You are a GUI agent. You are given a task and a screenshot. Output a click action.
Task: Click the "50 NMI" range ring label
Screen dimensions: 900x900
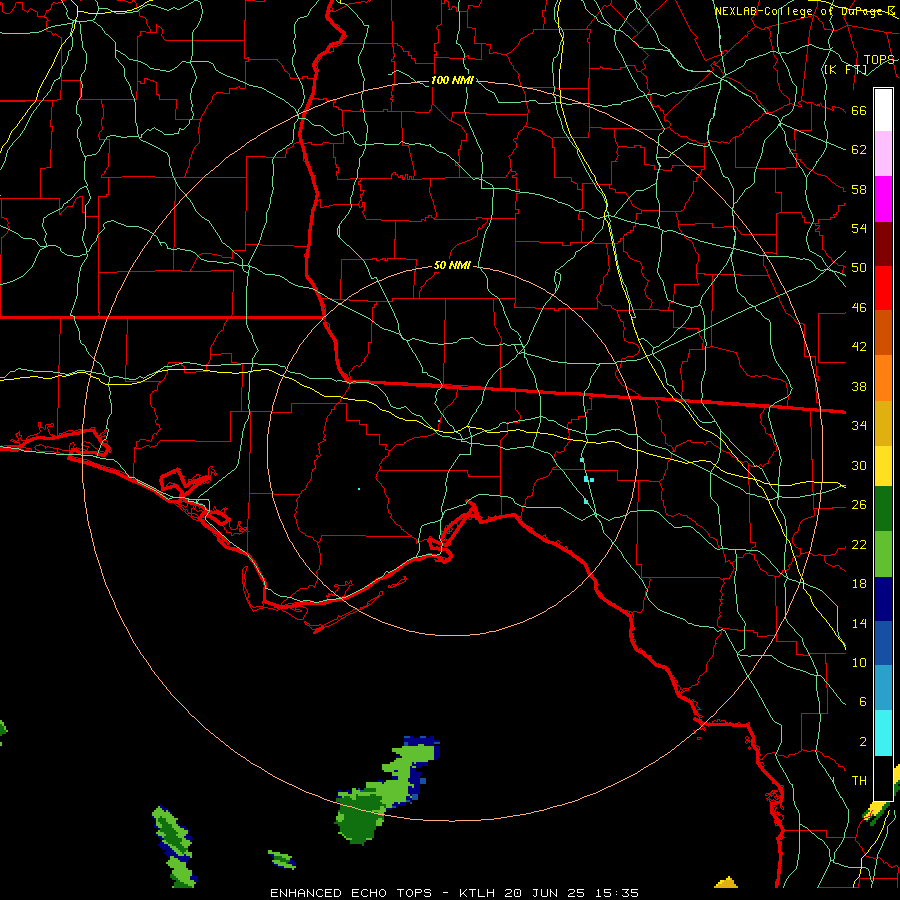(x=452, y=265)
